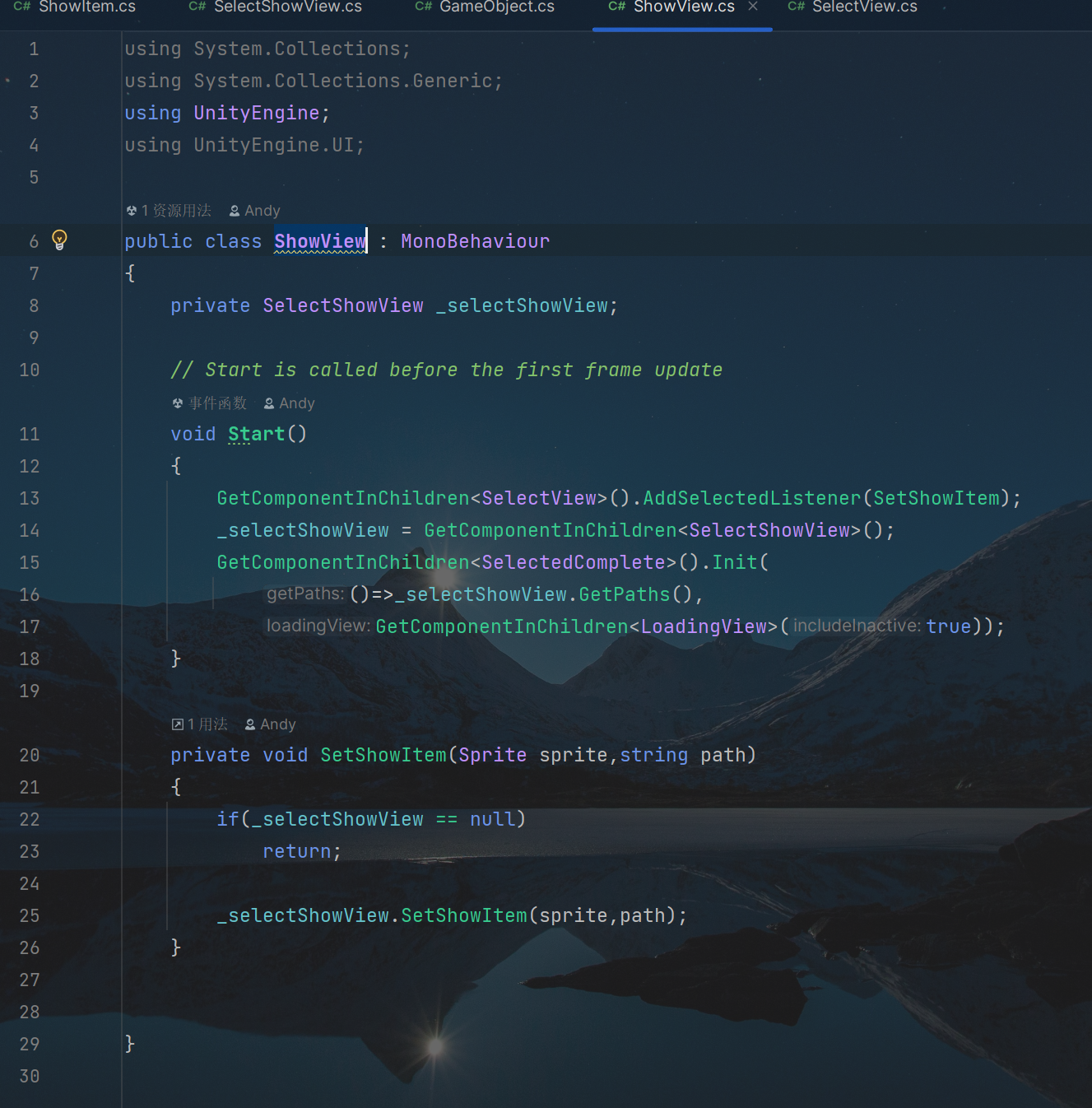Click the lightbulb quick-action icon on line 6

(59, 240)
